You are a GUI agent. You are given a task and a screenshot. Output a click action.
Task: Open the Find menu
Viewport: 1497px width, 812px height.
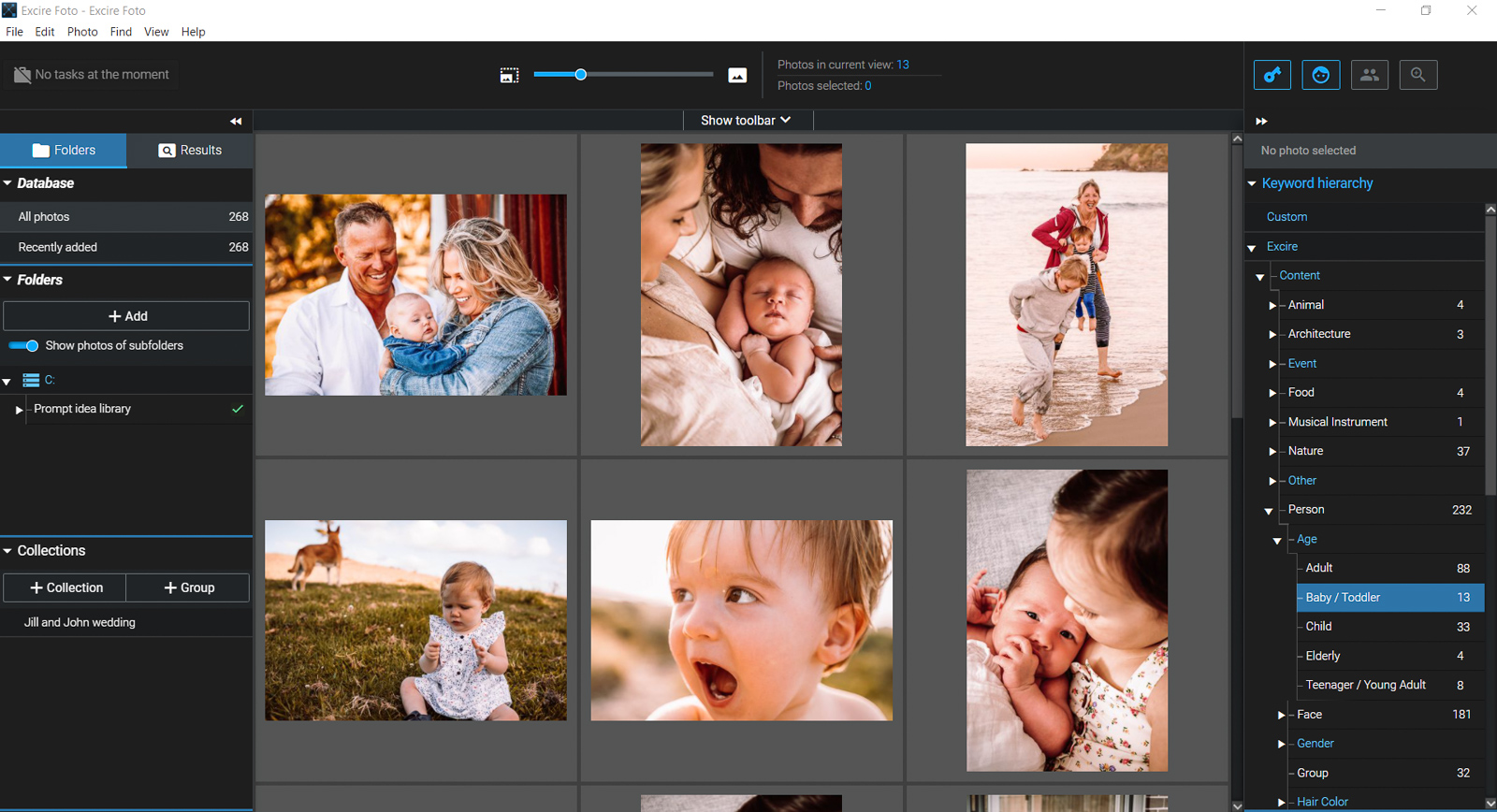(x=121, y=32)
